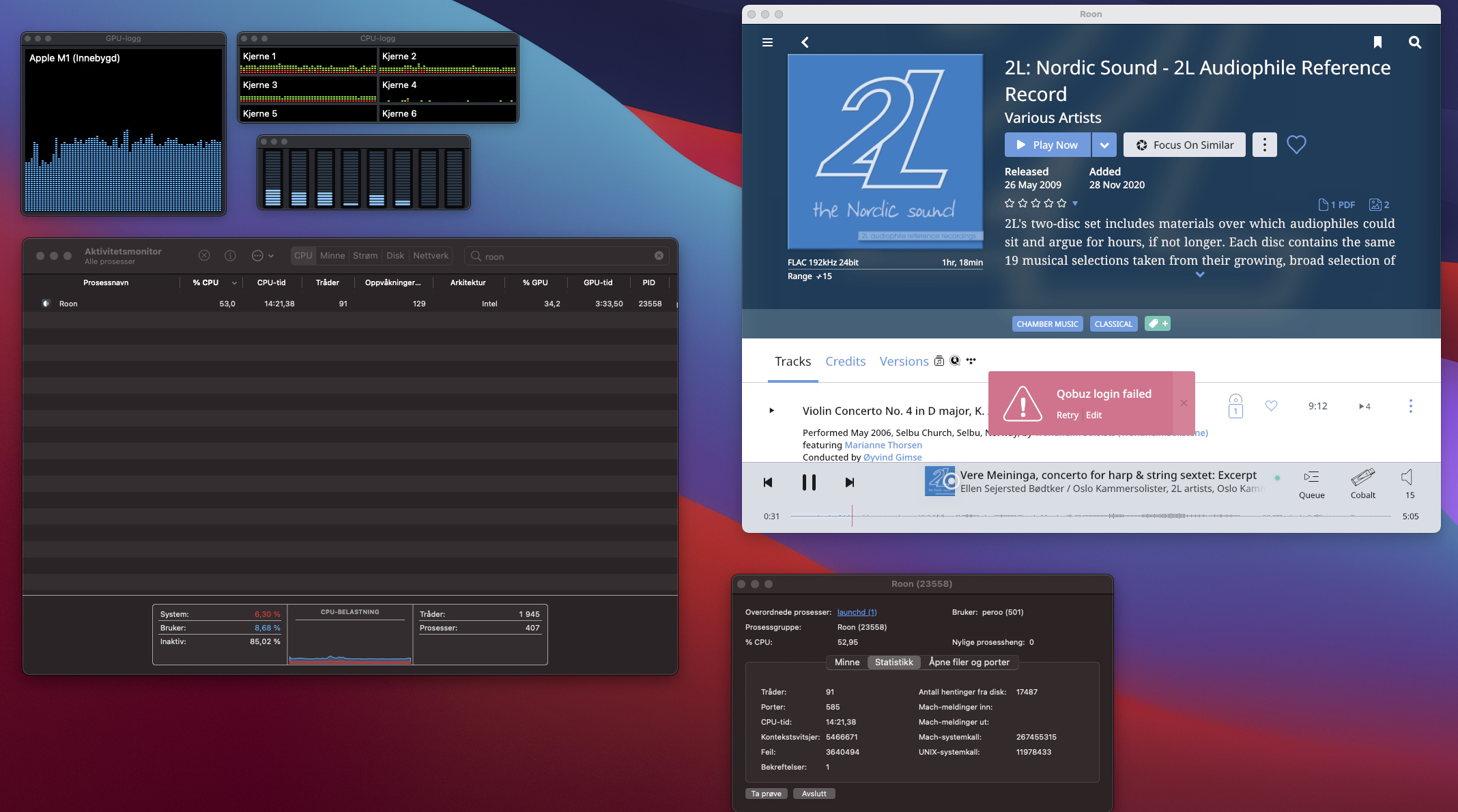The image size is (1458, 812).
Task: Open the Tidal versions icon beside Versions
Action: pos(971,360)
